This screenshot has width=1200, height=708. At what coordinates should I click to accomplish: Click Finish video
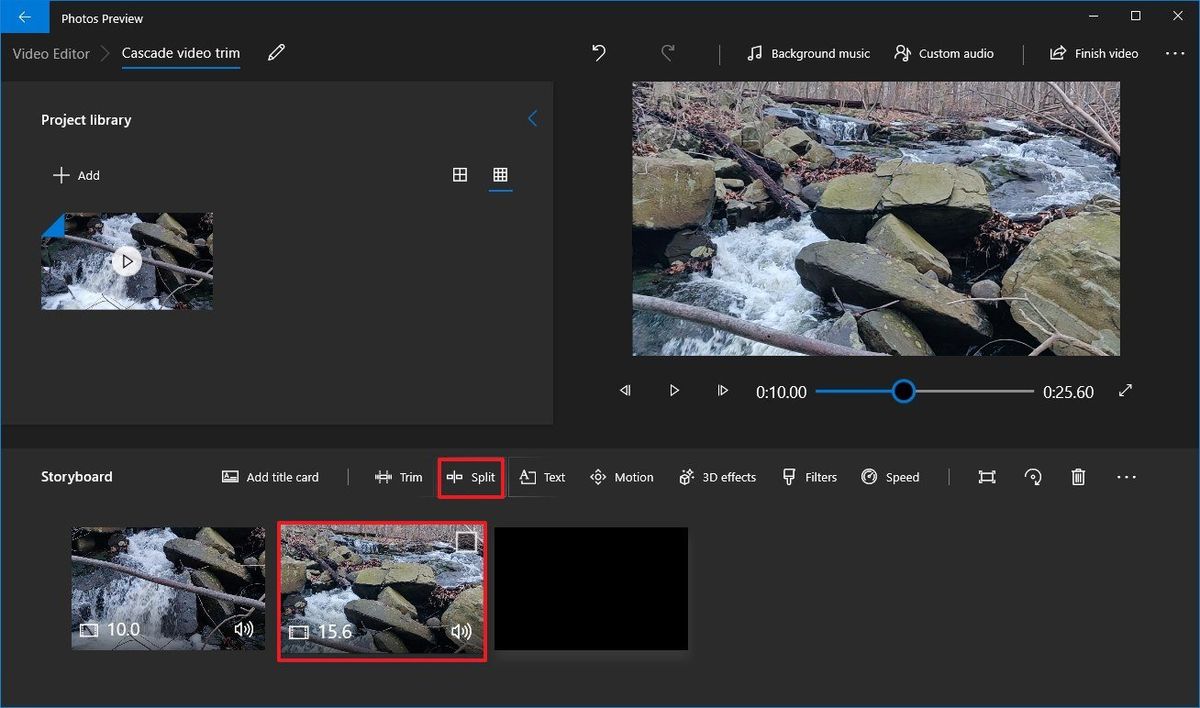tap(1093, 53)
